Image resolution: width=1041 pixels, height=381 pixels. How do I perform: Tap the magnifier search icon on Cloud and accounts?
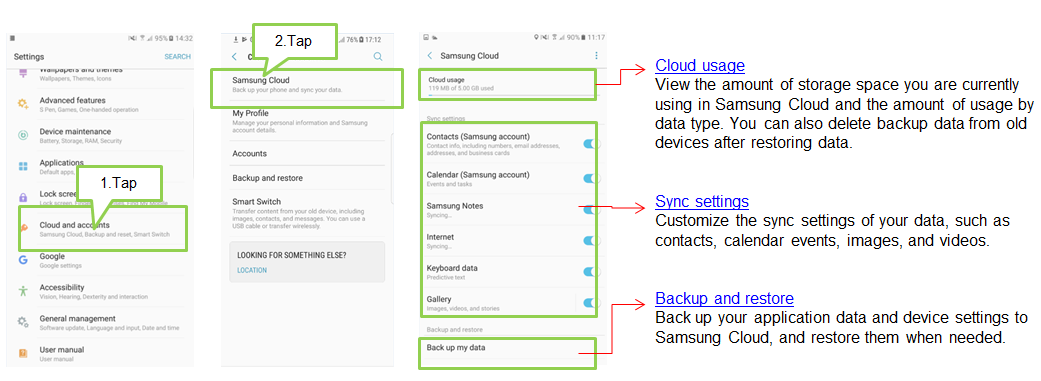pyautogui.click(x=378, y=57)
